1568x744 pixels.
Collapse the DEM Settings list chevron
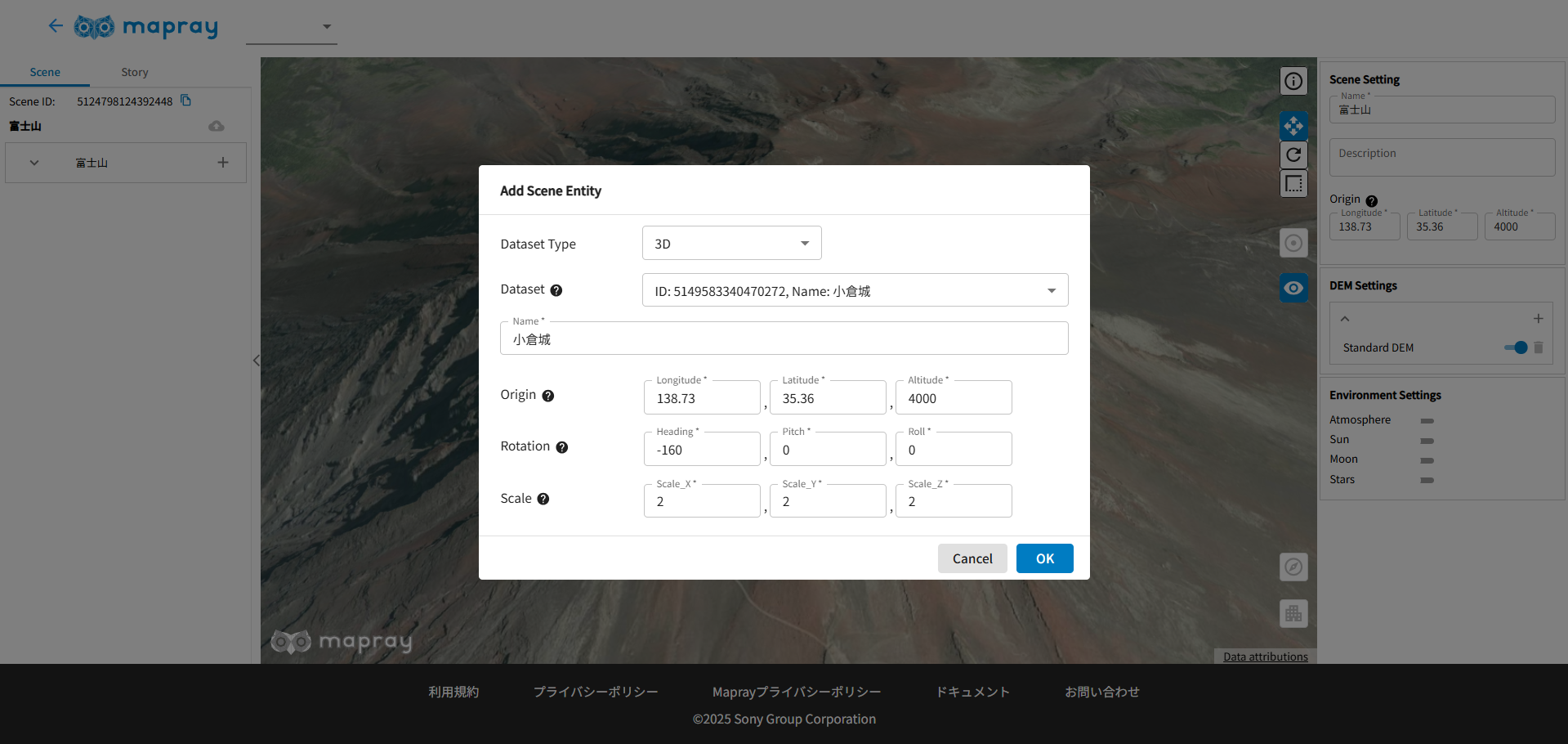[x=1345, y=319]
